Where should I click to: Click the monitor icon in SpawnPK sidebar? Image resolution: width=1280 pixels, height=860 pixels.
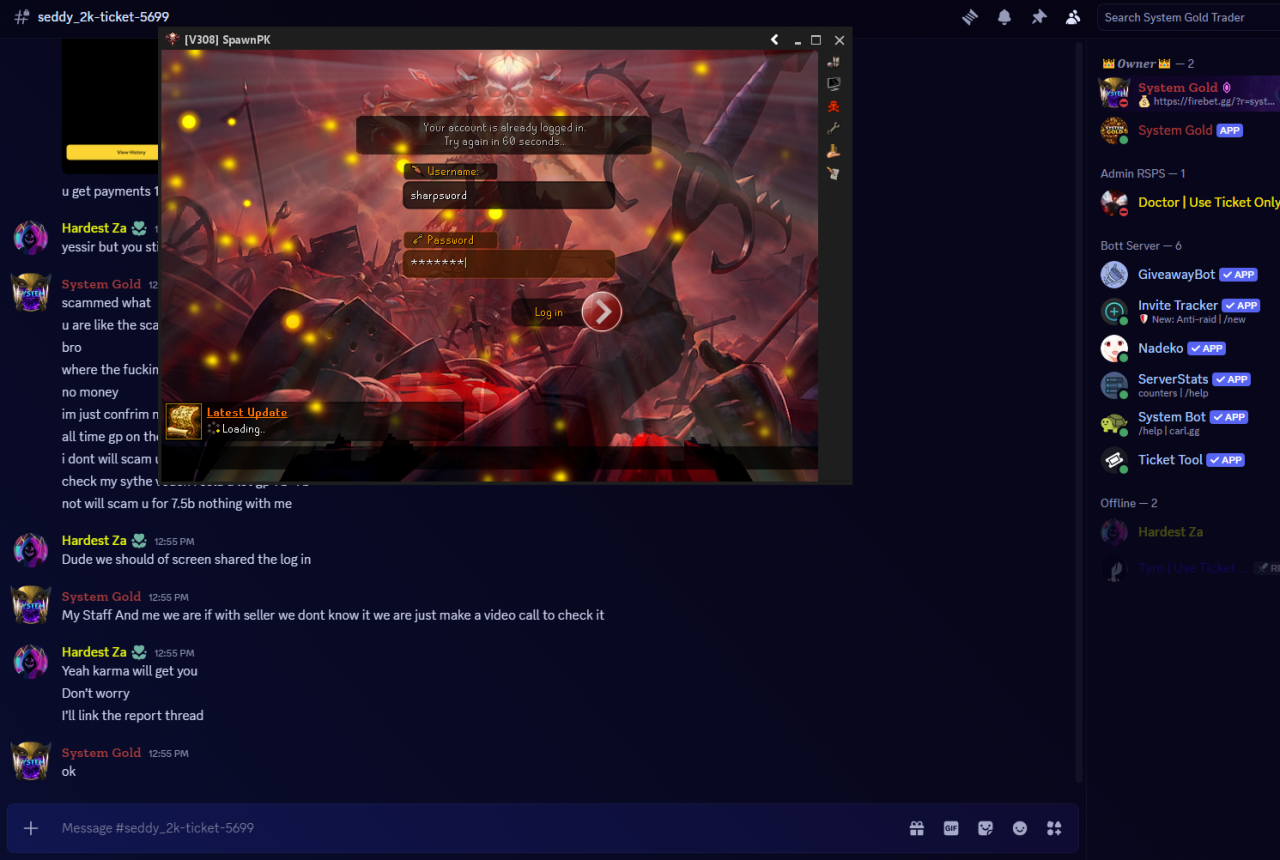coord(833,84)
